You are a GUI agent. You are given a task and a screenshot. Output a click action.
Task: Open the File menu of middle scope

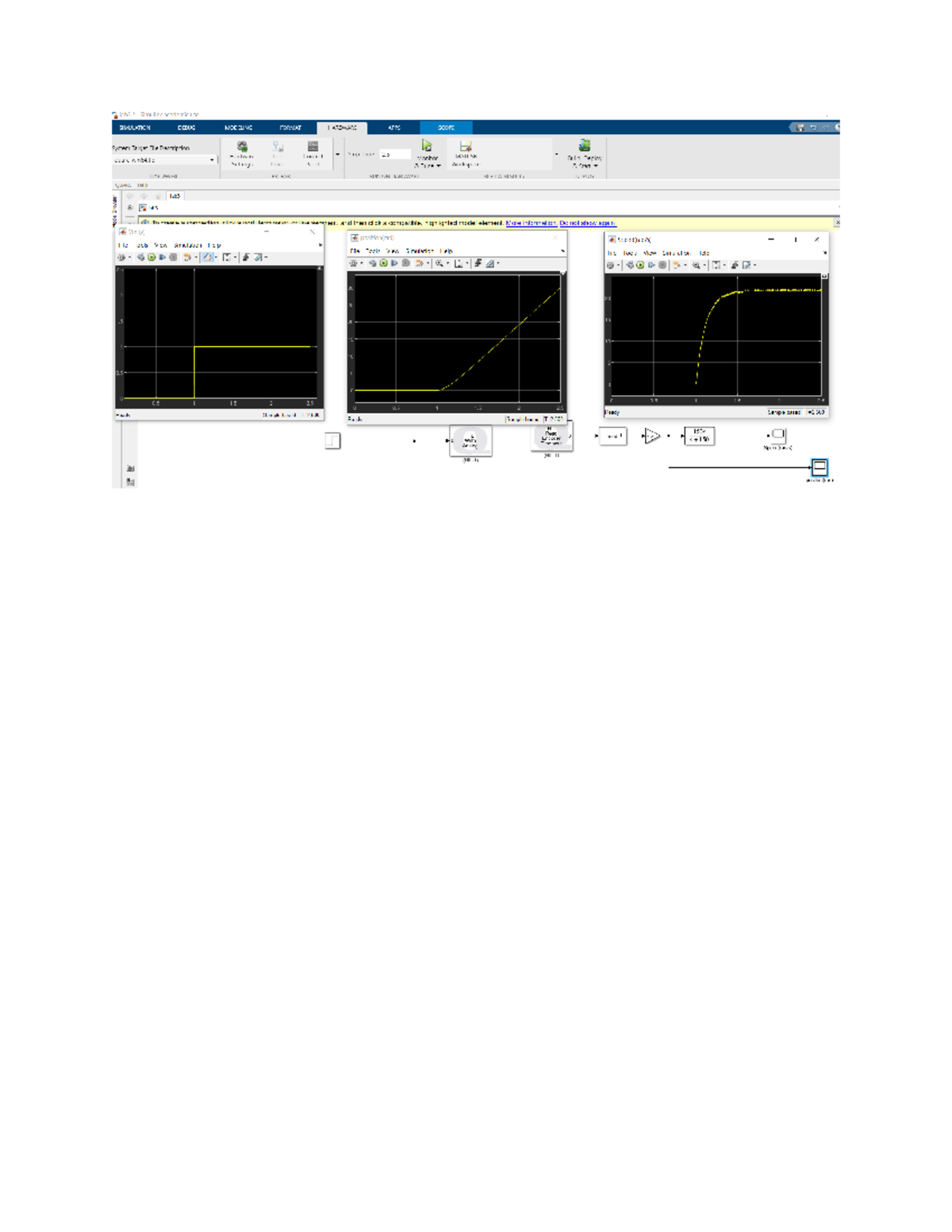tap(355, 251)
